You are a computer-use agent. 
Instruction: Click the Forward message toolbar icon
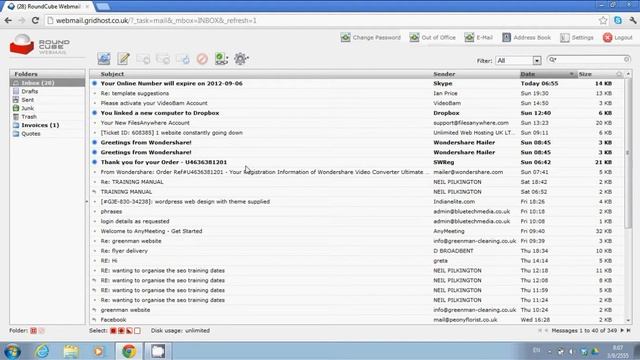(x=182, y=59)
